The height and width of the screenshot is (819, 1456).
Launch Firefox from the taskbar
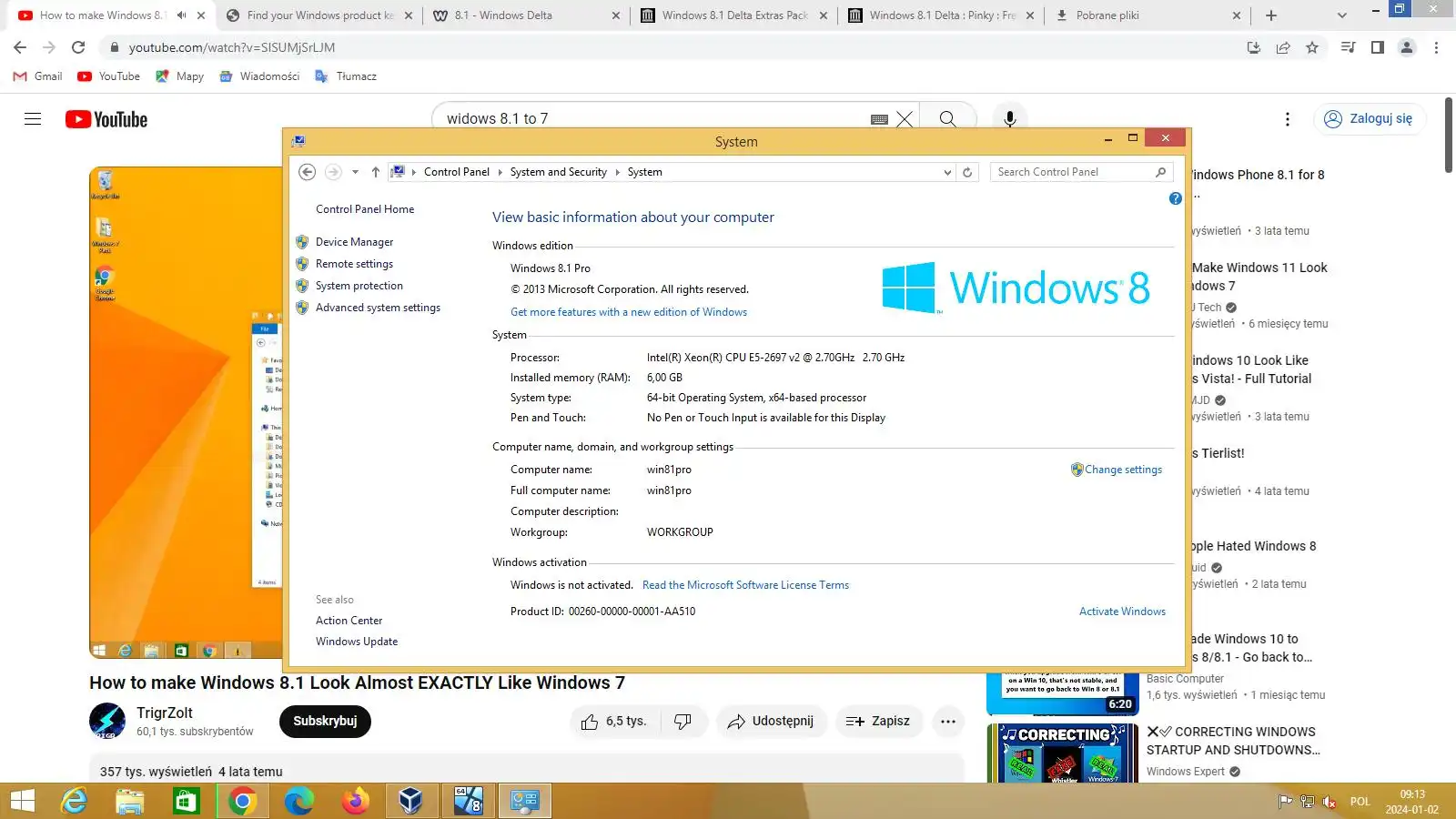[x=355, y=801]
